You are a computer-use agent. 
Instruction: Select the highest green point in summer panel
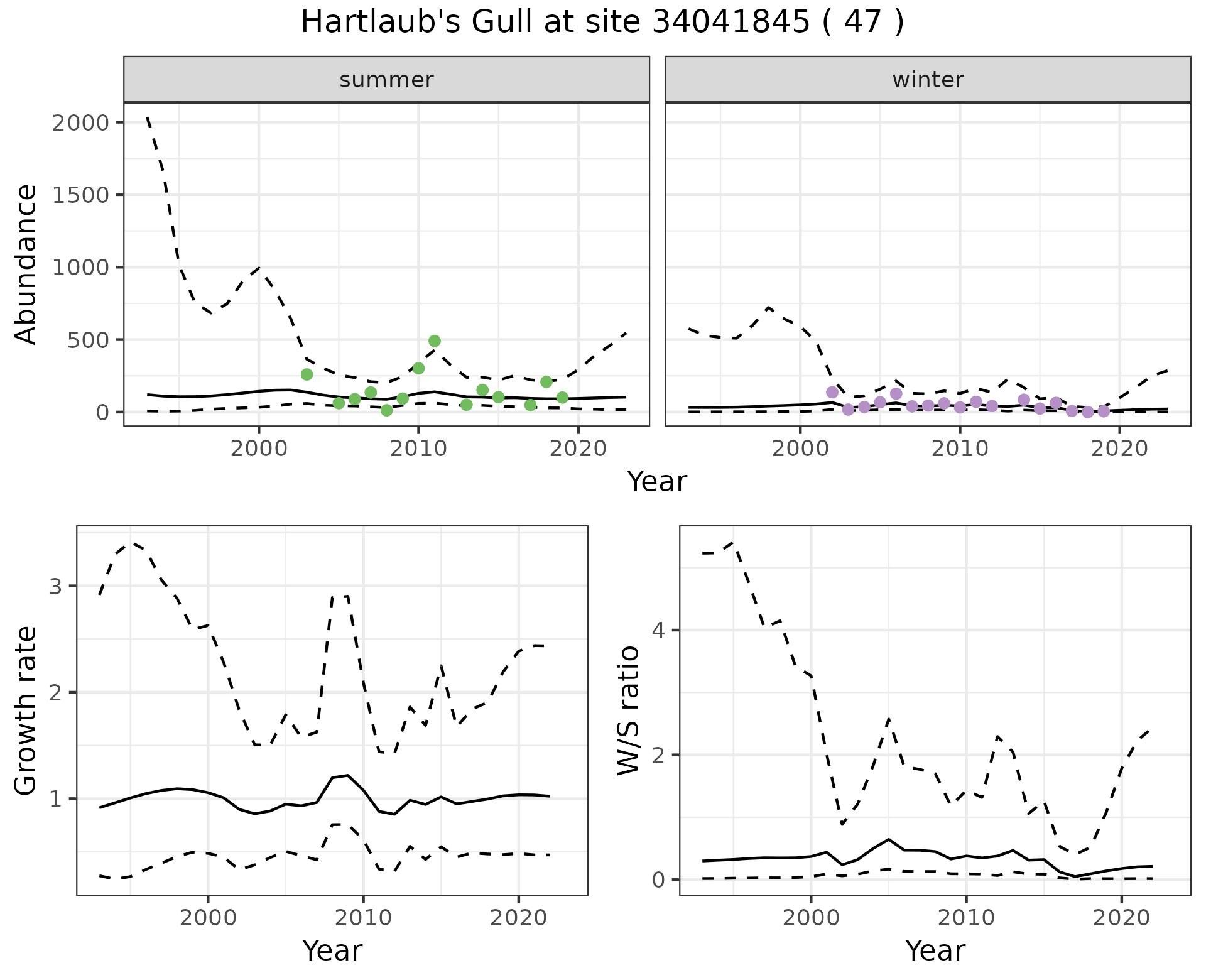pos(435,341)
